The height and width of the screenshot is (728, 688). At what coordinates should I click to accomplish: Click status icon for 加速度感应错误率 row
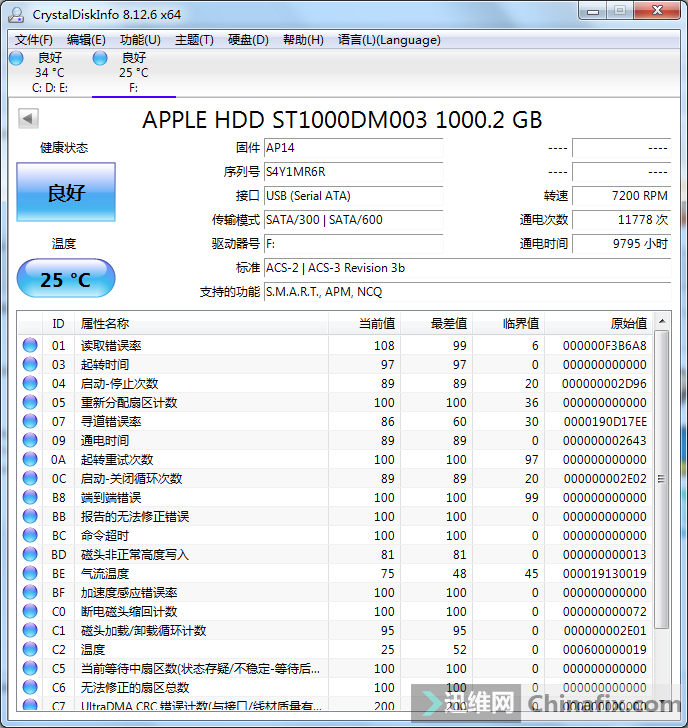tap(30, 592)
